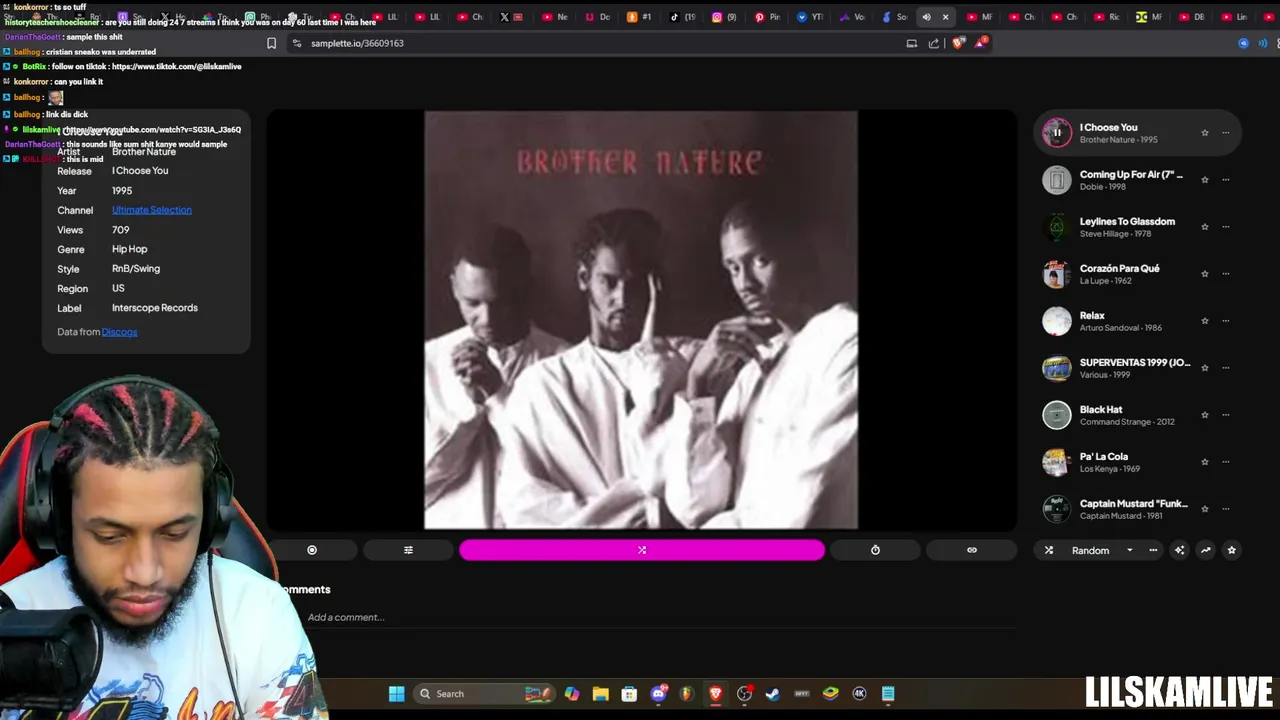1280x720 pixels.
Task: Open Brave Shields lion icon
Action: tap(958, 43)
